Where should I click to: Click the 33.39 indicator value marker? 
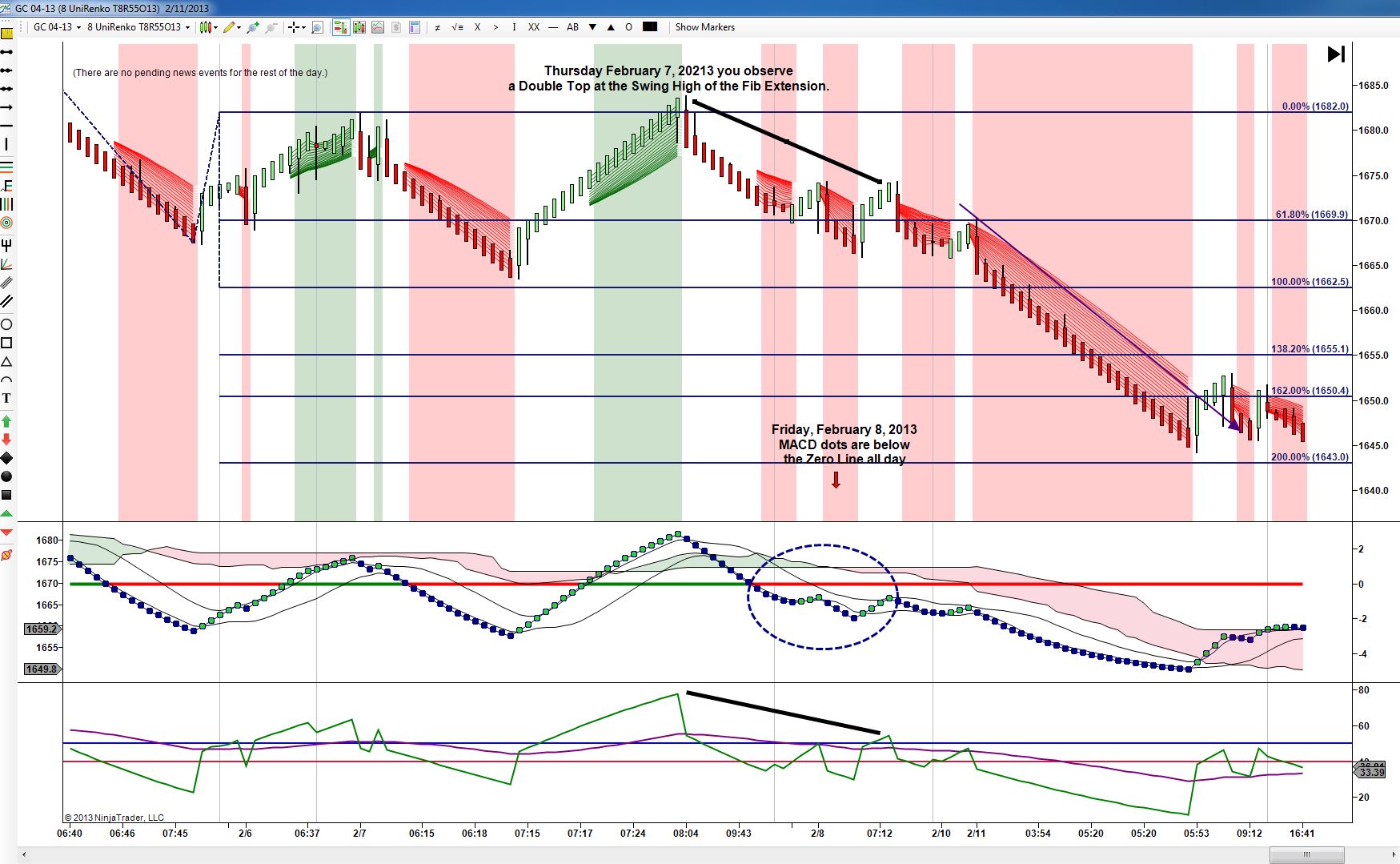click(1371, 772)
